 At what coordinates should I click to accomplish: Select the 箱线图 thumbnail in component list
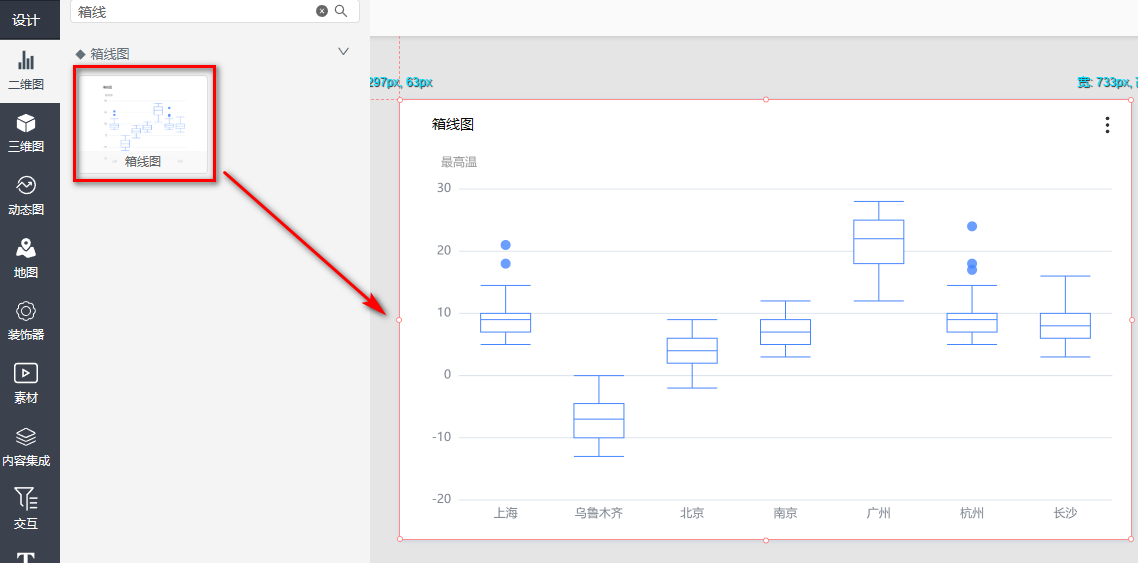pyautogui.click(x=144, y=124)
